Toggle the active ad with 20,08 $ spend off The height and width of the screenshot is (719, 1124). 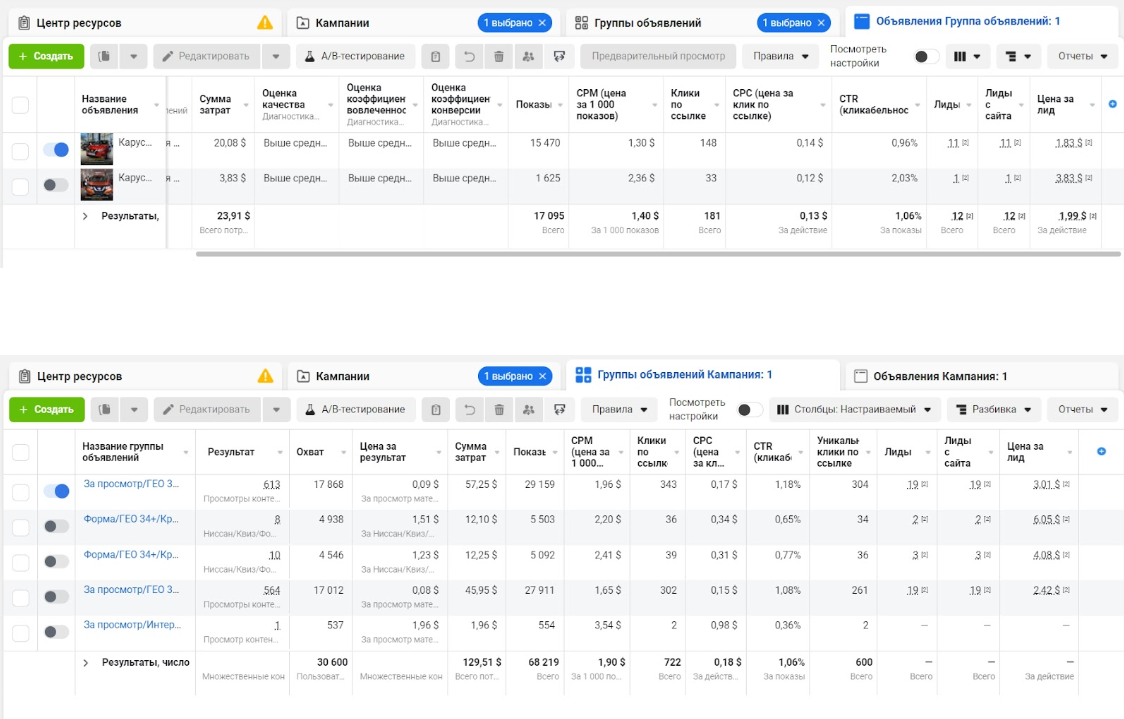click(x=56, y=149)
